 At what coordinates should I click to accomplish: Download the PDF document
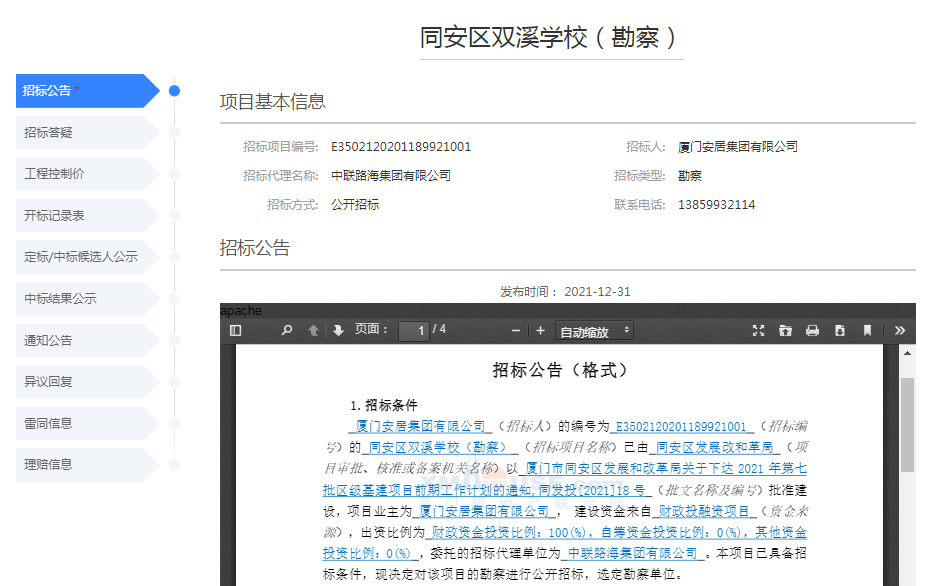pyautogui.click(x=840, y=331)
